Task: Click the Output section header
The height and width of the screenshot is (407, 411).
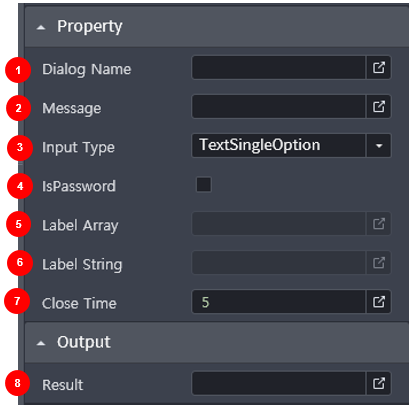Action: [217, 342]
